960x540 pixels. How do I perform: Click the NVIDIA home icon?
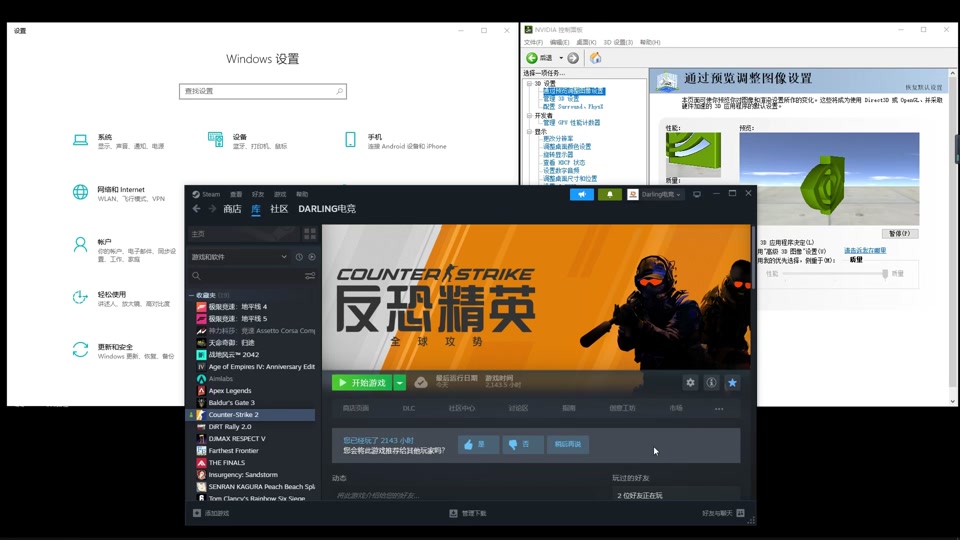pos(596,58)
